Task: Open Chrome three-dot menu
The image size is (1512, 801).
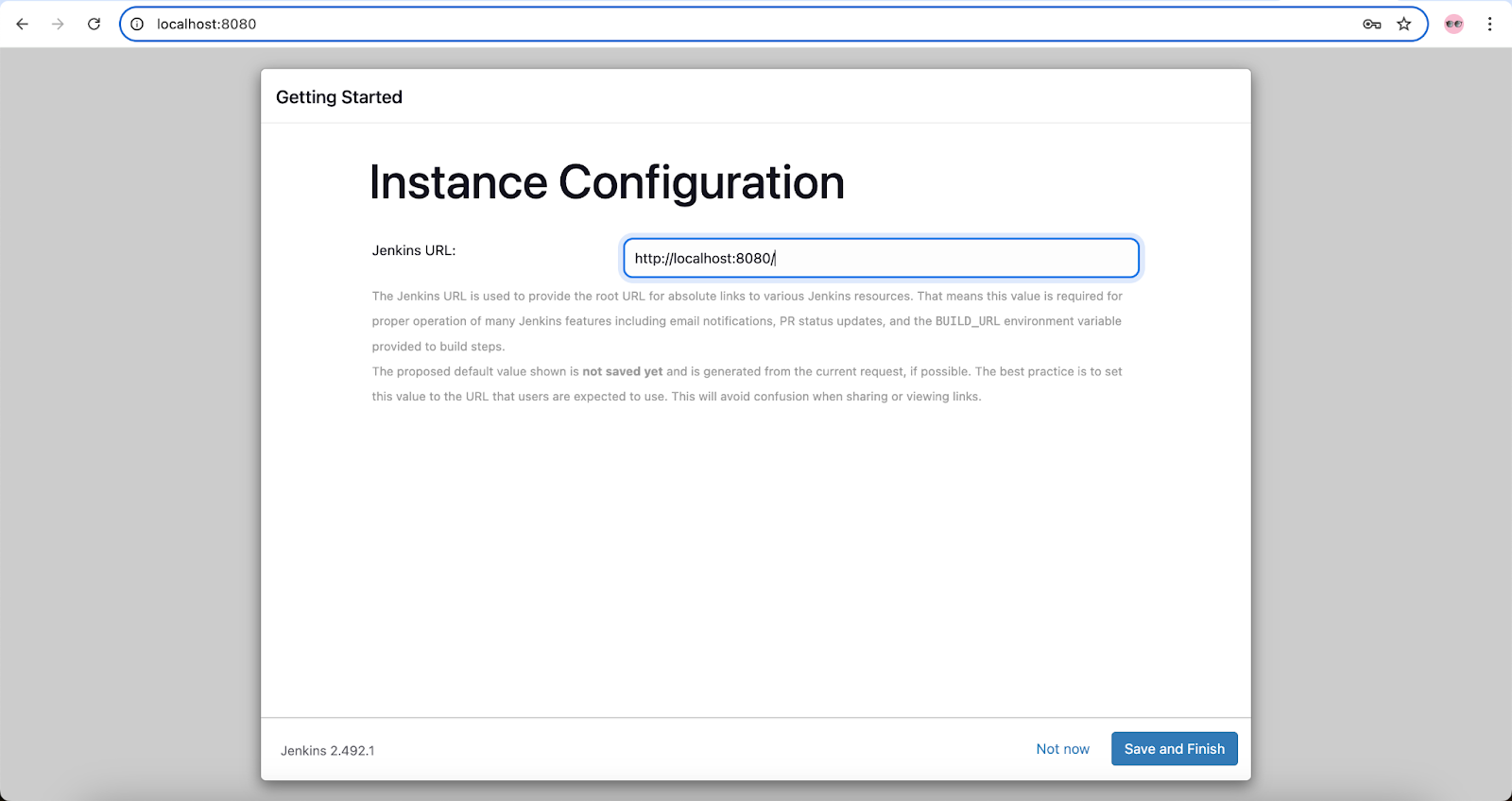Action: [1490, 24]
